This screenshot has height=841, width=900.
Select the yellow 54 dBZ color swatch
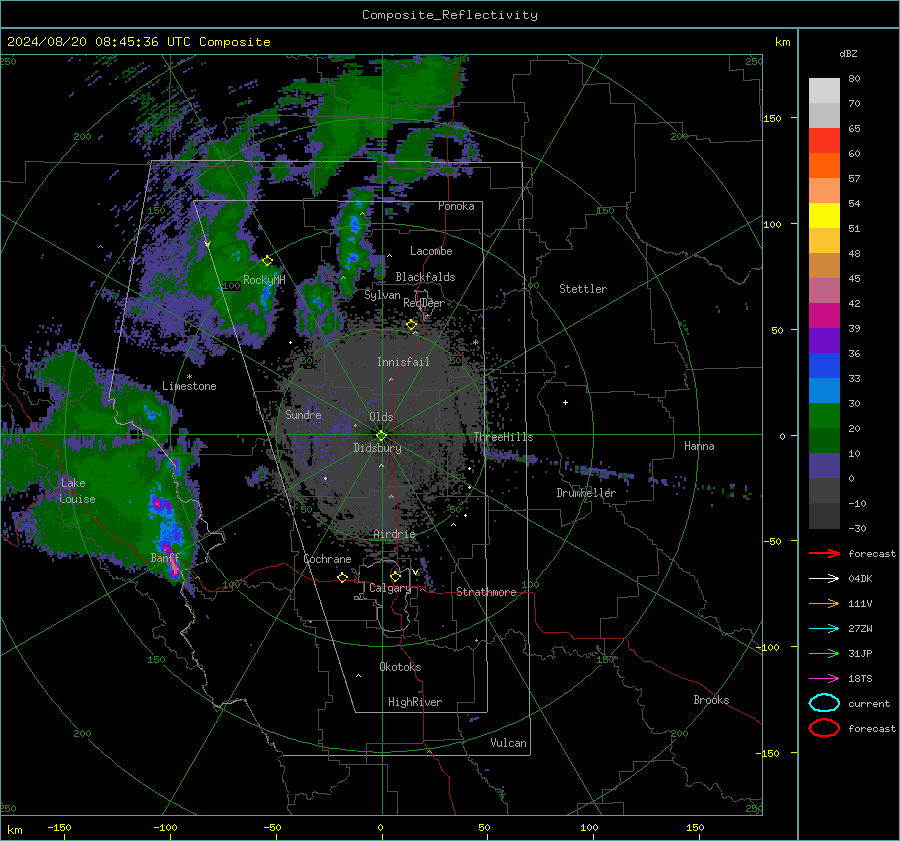(824, 216)
